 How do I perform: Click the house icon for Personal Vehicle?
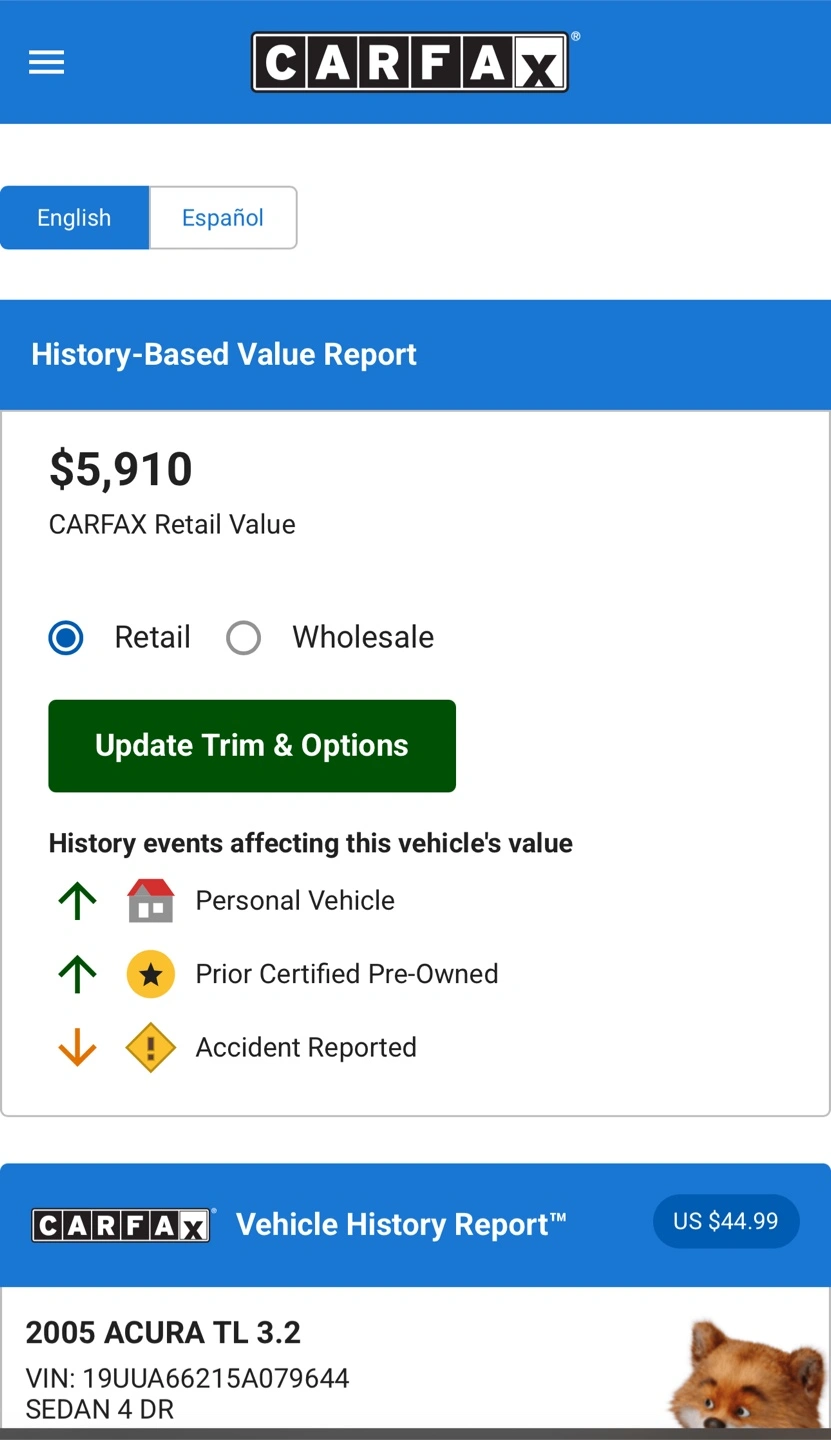(151, 901)
